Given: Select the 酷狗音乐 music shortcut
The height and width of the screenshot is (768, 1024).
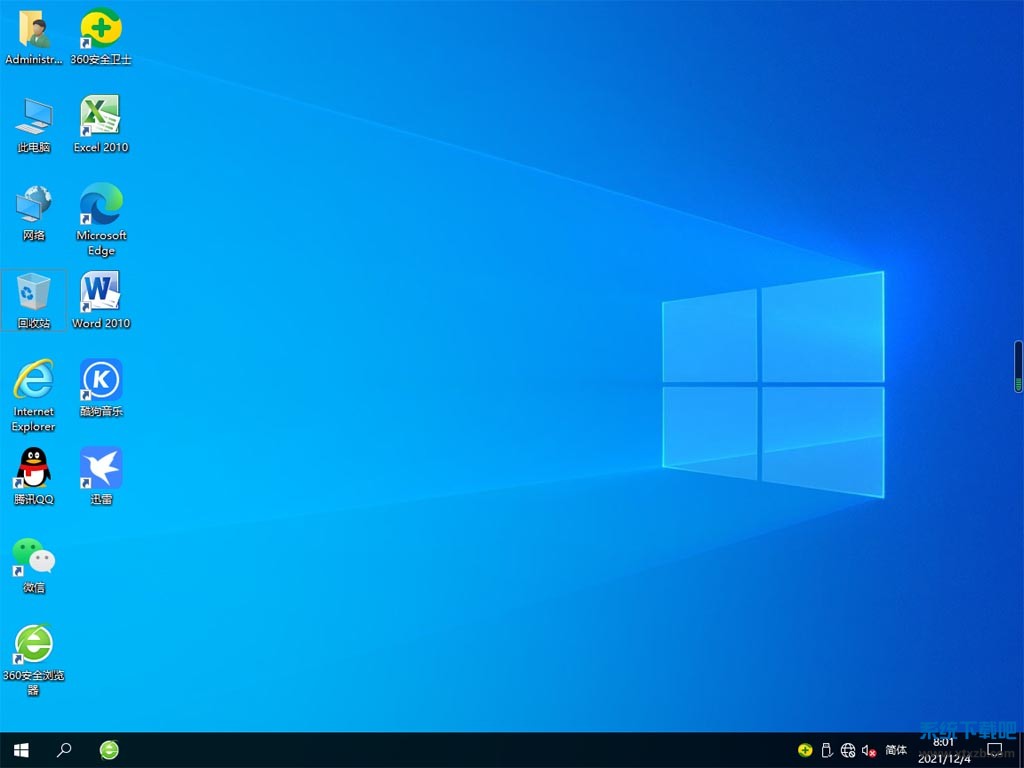Looking at the screenshot, I should click(x=100, y=381).
